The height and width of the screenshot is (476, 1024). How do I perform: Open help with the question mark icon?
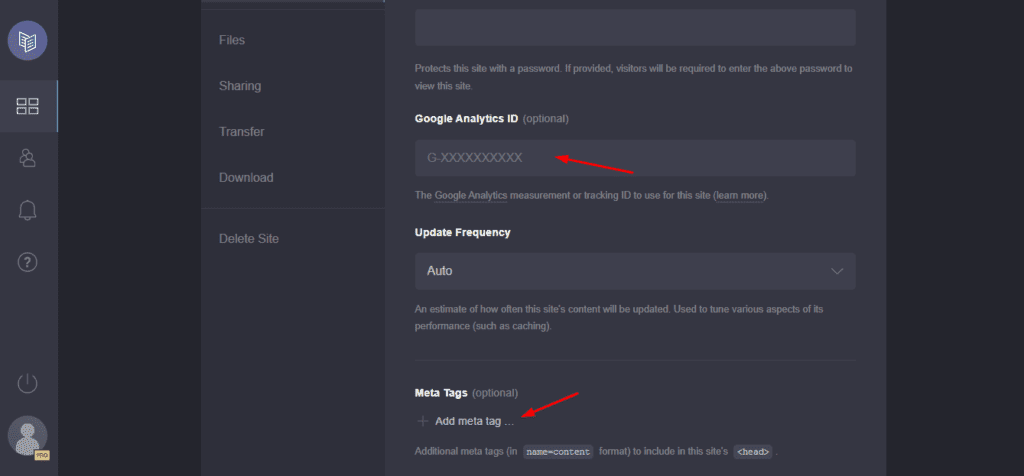point(28,262)
